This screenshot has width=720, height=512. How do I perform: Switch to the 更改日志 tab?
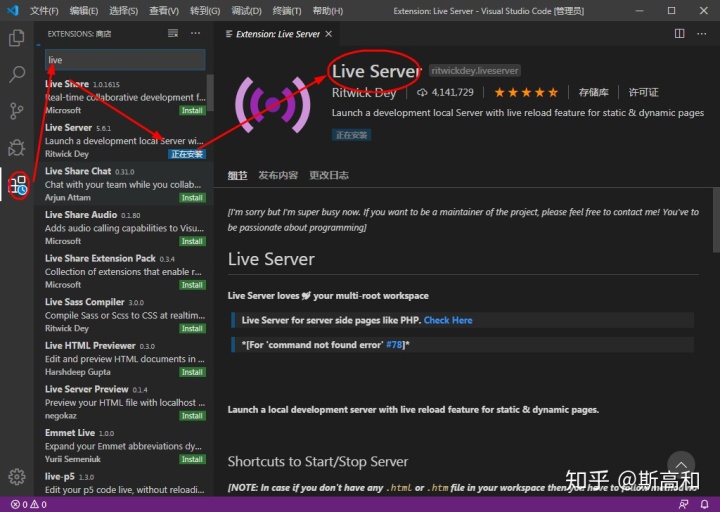(329, 175)
